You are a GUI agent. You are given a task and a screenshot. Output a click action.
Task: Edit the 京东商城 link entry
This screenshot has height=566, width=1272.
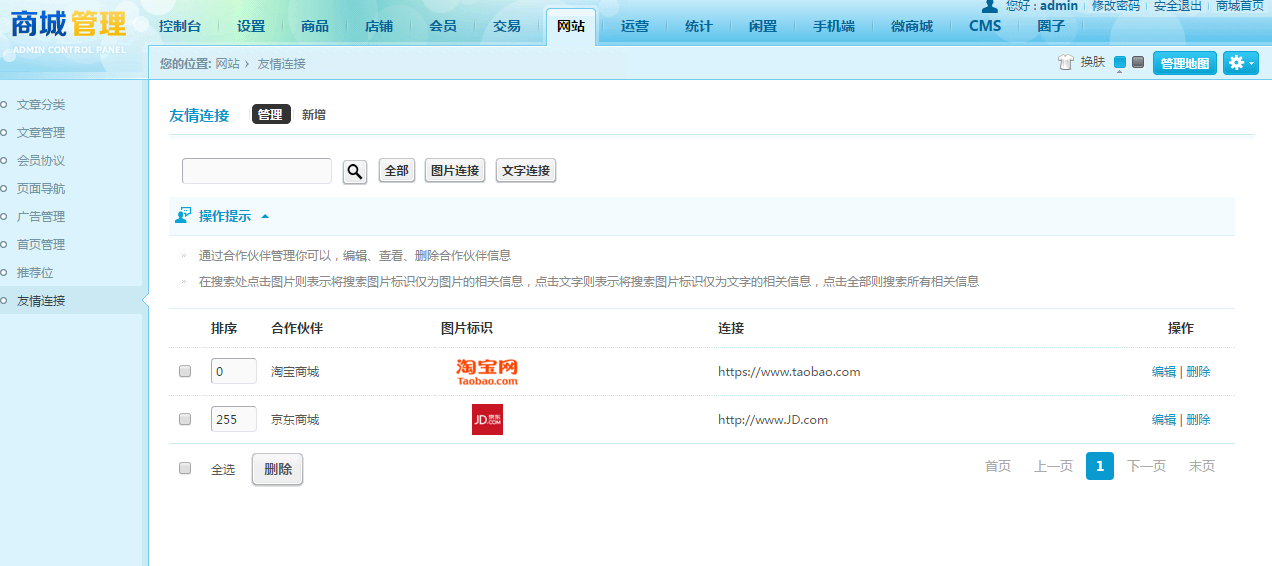pyautogui.click(x=1164, y=420)
